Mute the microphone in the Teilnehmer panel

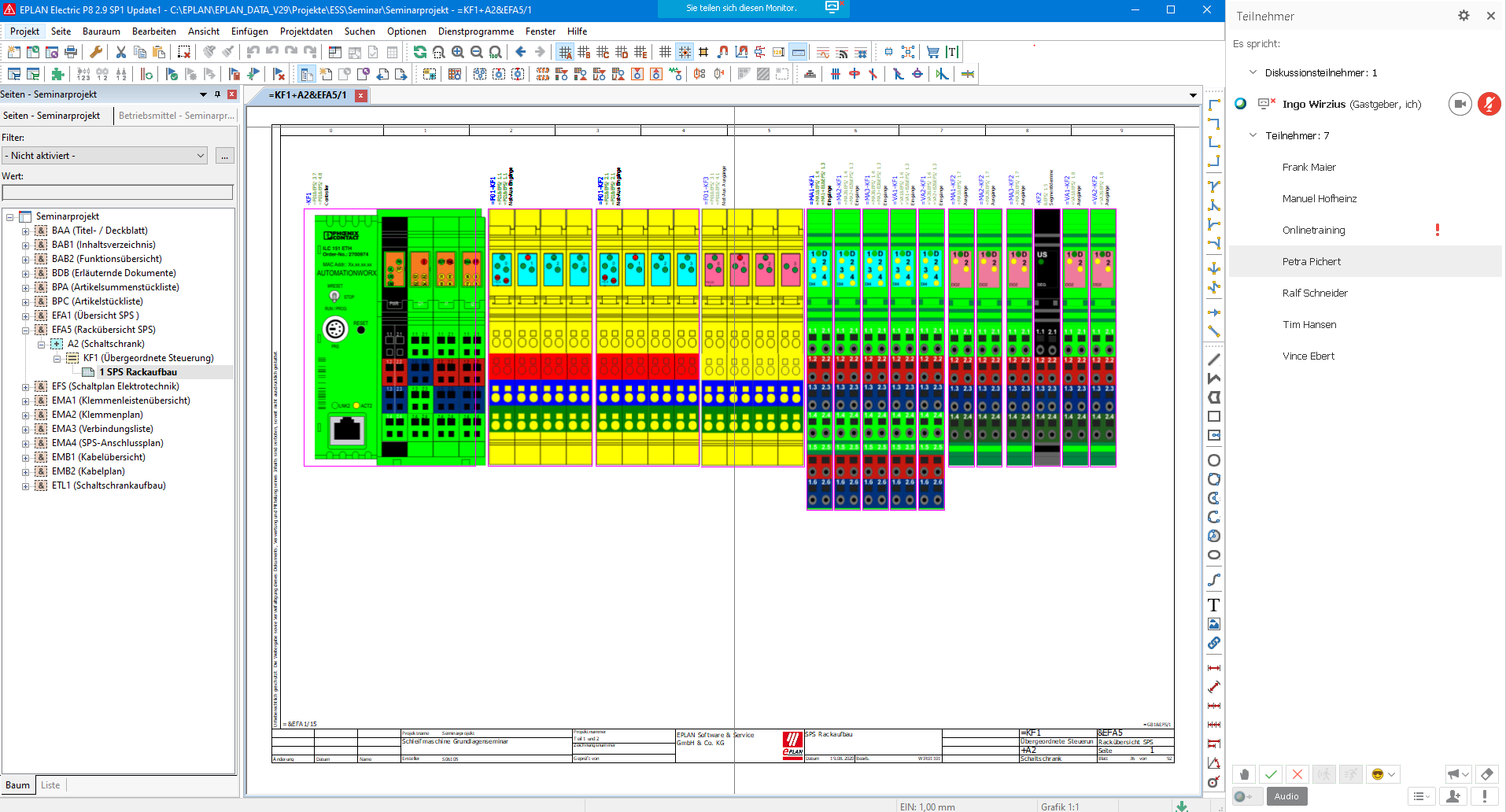1489,103
